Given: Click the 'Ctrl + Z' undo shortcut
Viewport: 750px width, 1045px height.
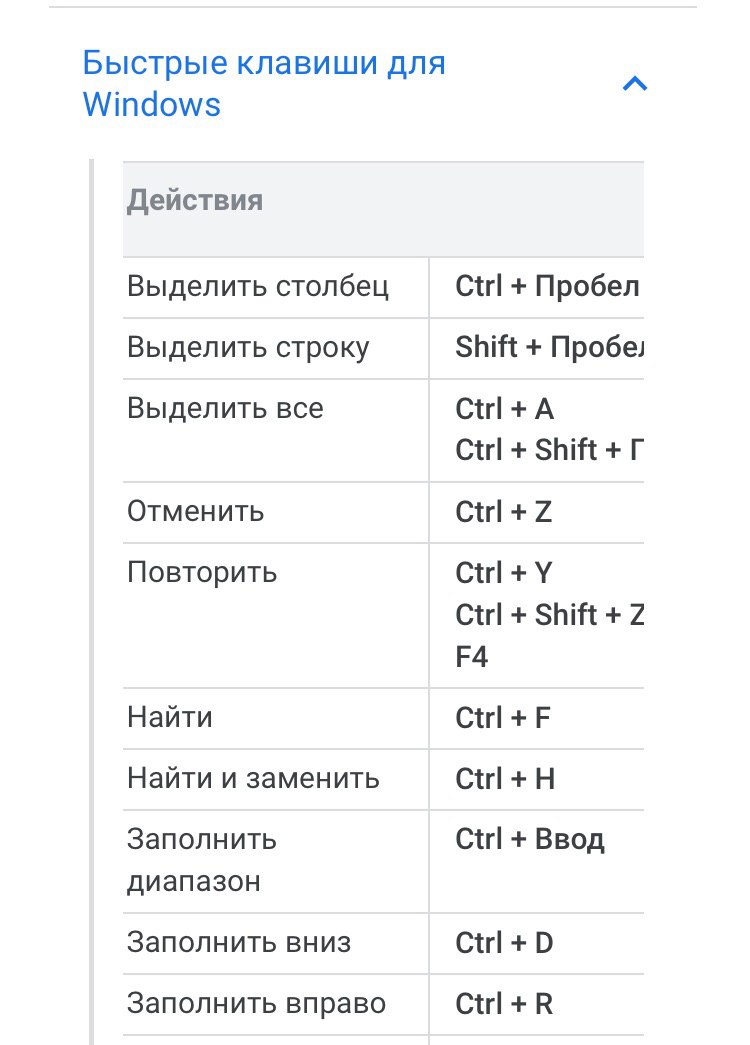Looking at the screenshot, I should coord(504,512).
